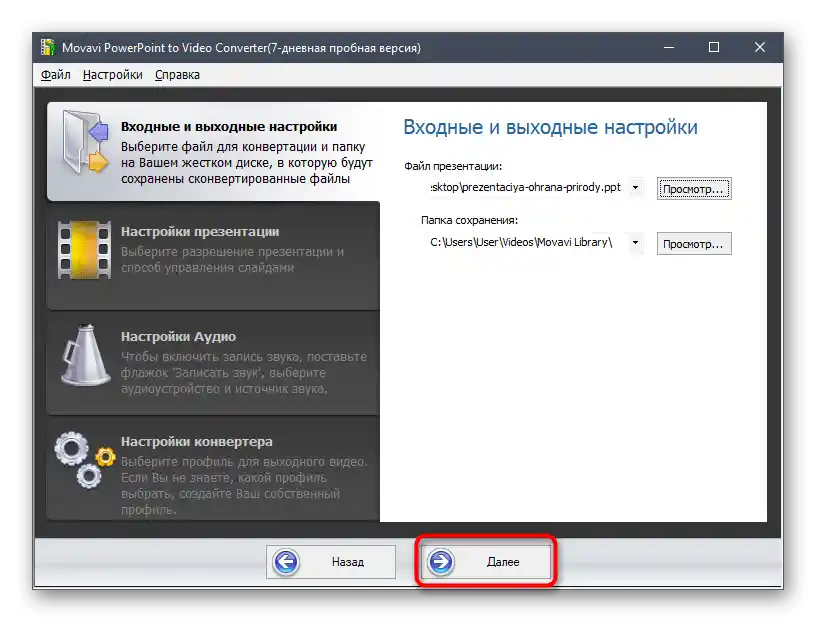
Task: Click the film strip presentation icon
Action: point(84,250)
